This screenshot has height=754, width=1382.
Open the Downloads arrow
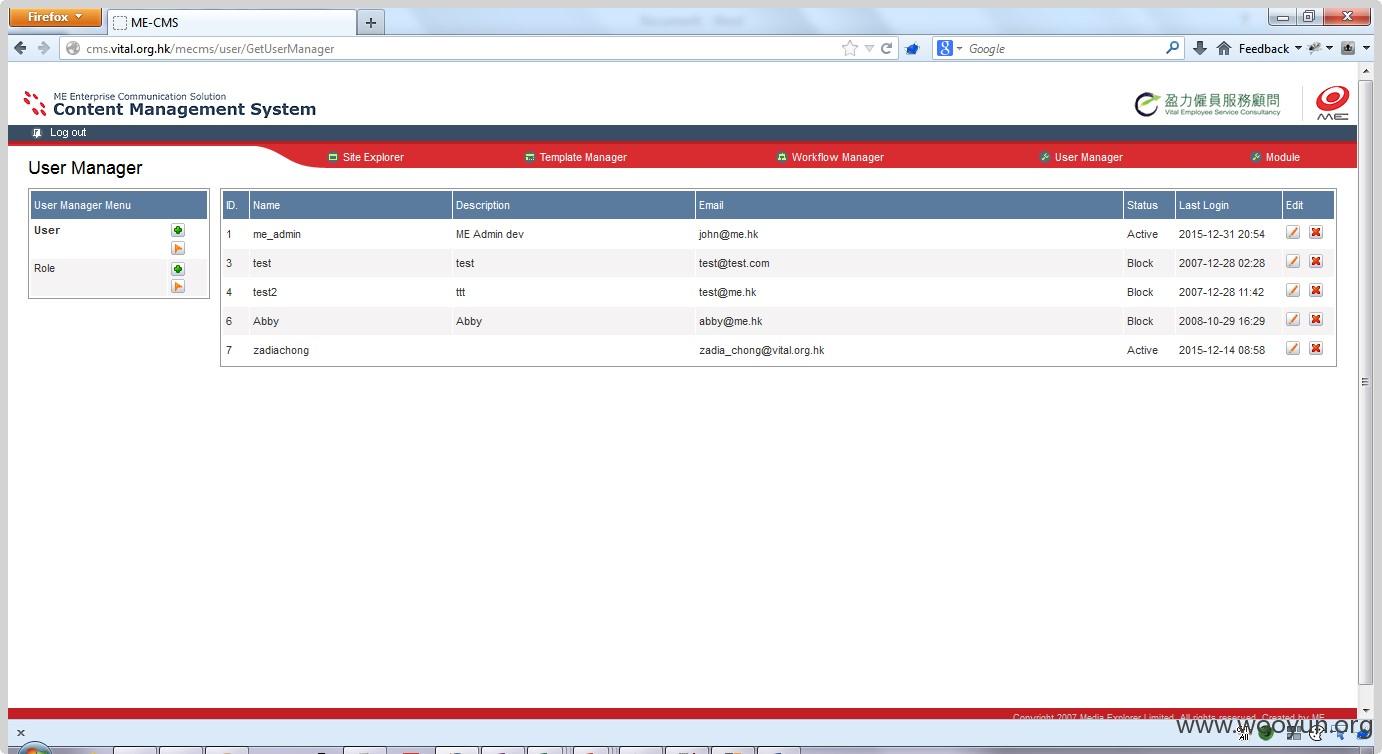(x=1200, y=48)
